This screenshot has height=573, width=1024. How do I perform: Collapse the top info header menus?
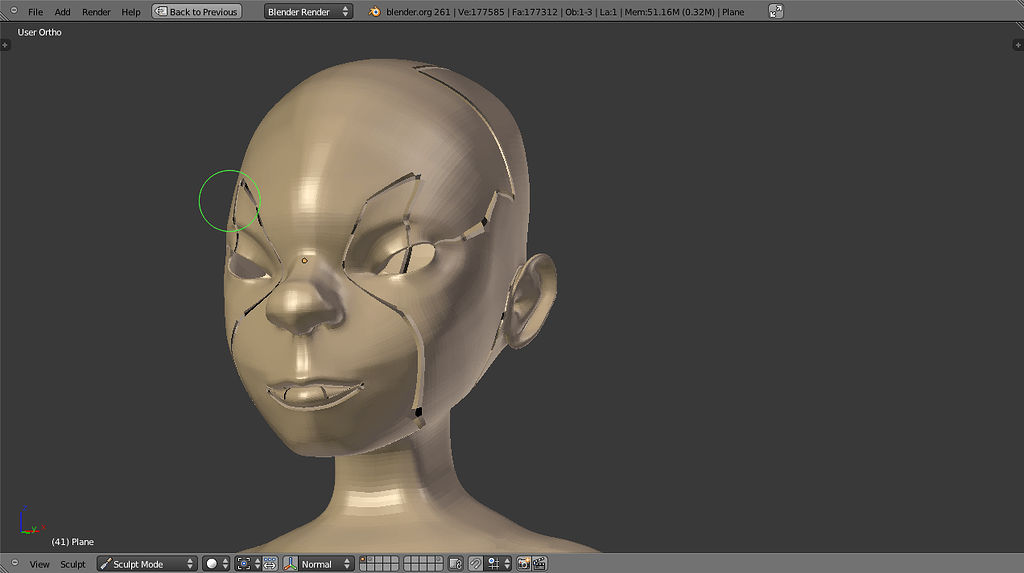click(14, 11)
